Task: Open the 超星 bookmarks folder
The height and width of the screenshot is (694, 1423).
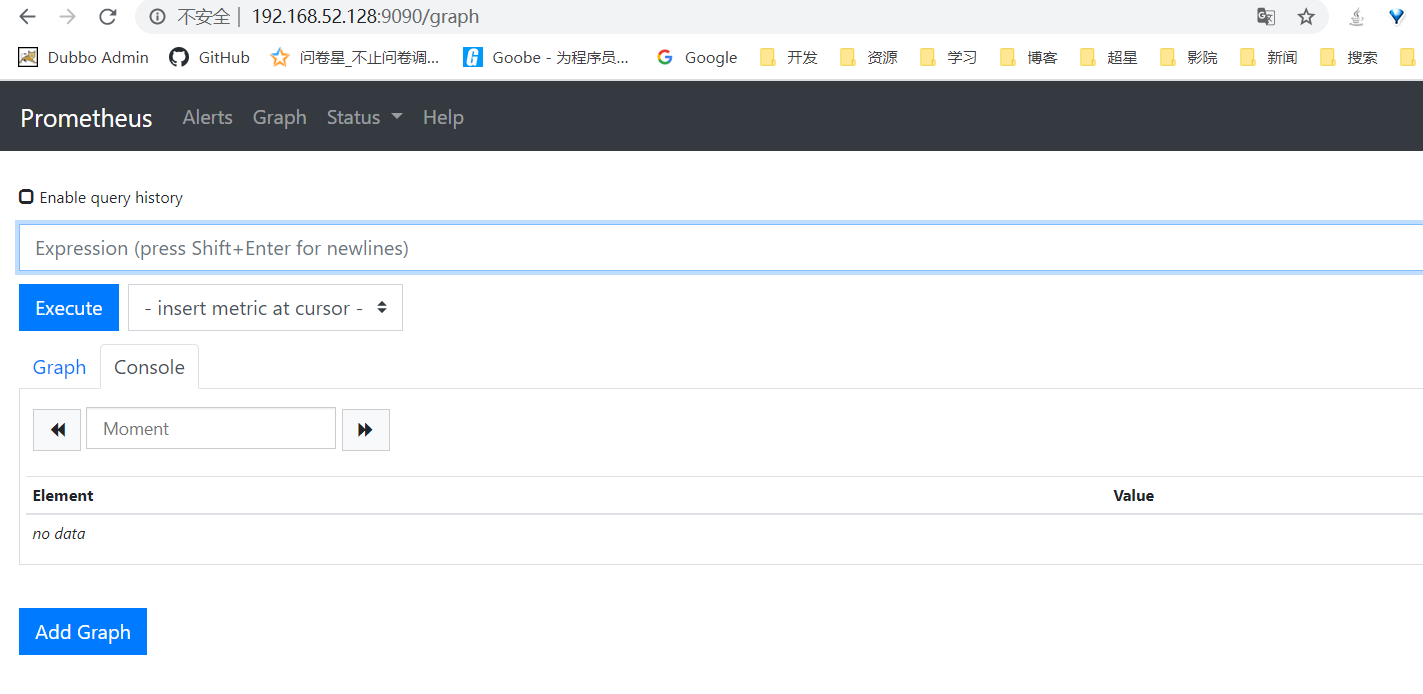Action: pyautogui.click(x=1109, y=57)
